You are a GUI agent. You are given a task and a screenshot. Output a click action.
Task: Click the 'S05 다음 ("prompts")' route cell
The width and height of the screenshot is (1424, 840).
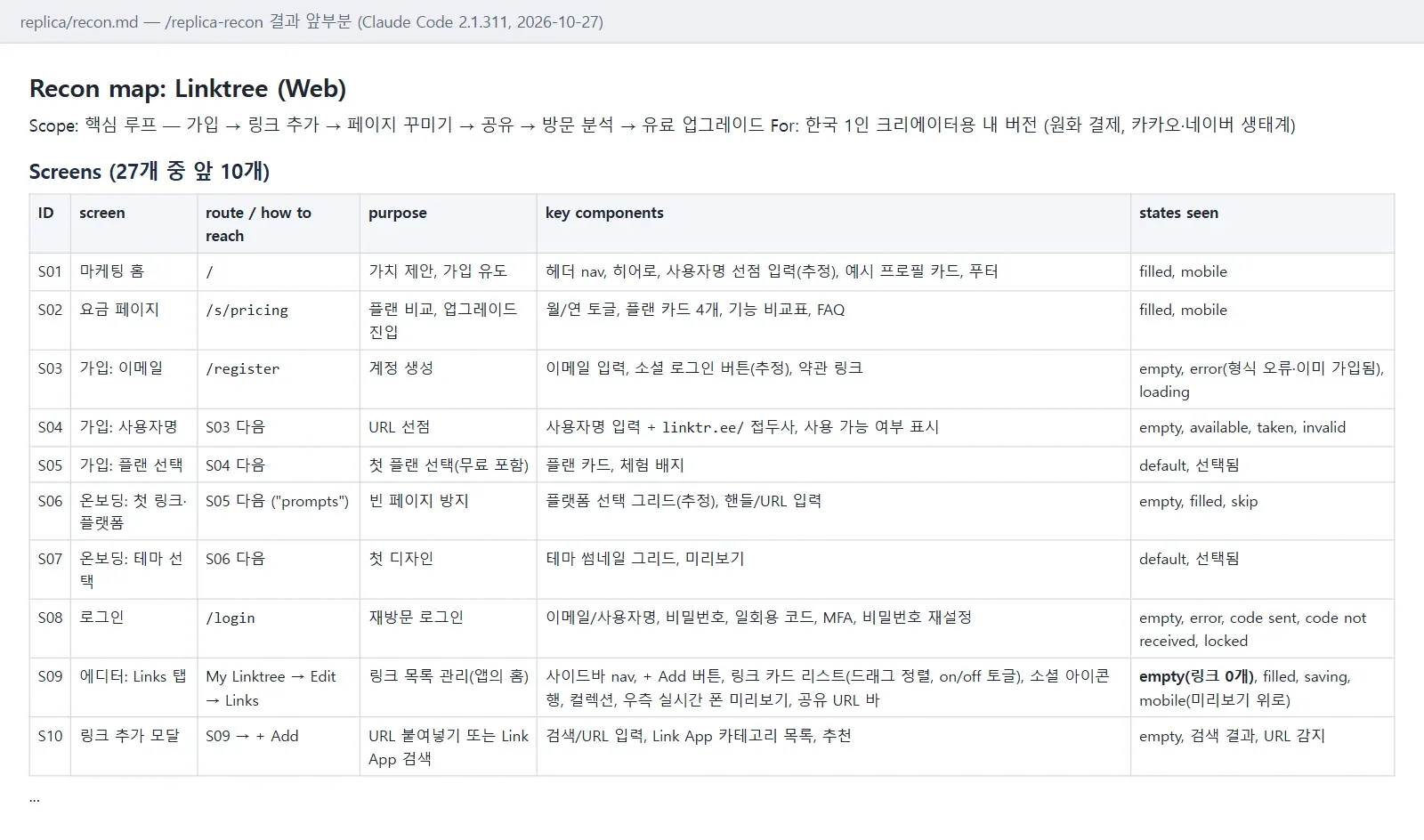click(279, 512)
